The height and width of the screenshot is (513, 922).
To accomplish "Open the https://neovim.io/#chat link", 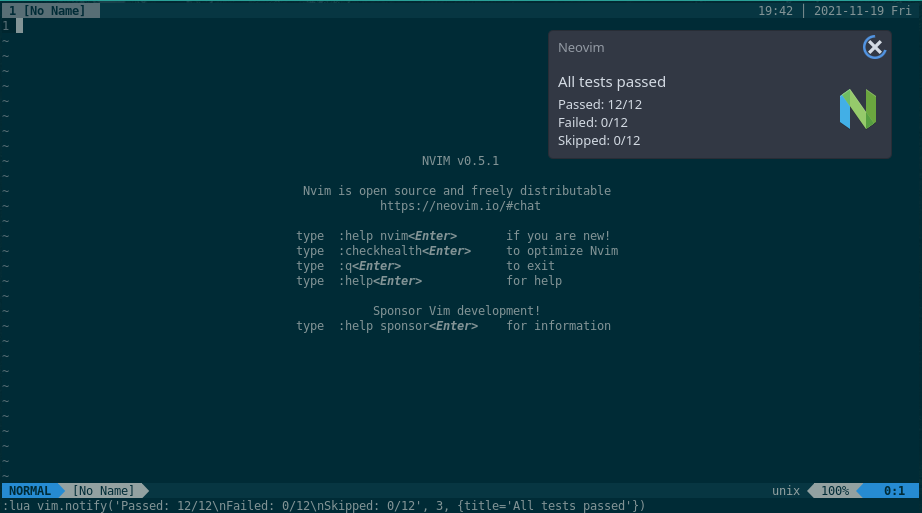I will (460, 206).
